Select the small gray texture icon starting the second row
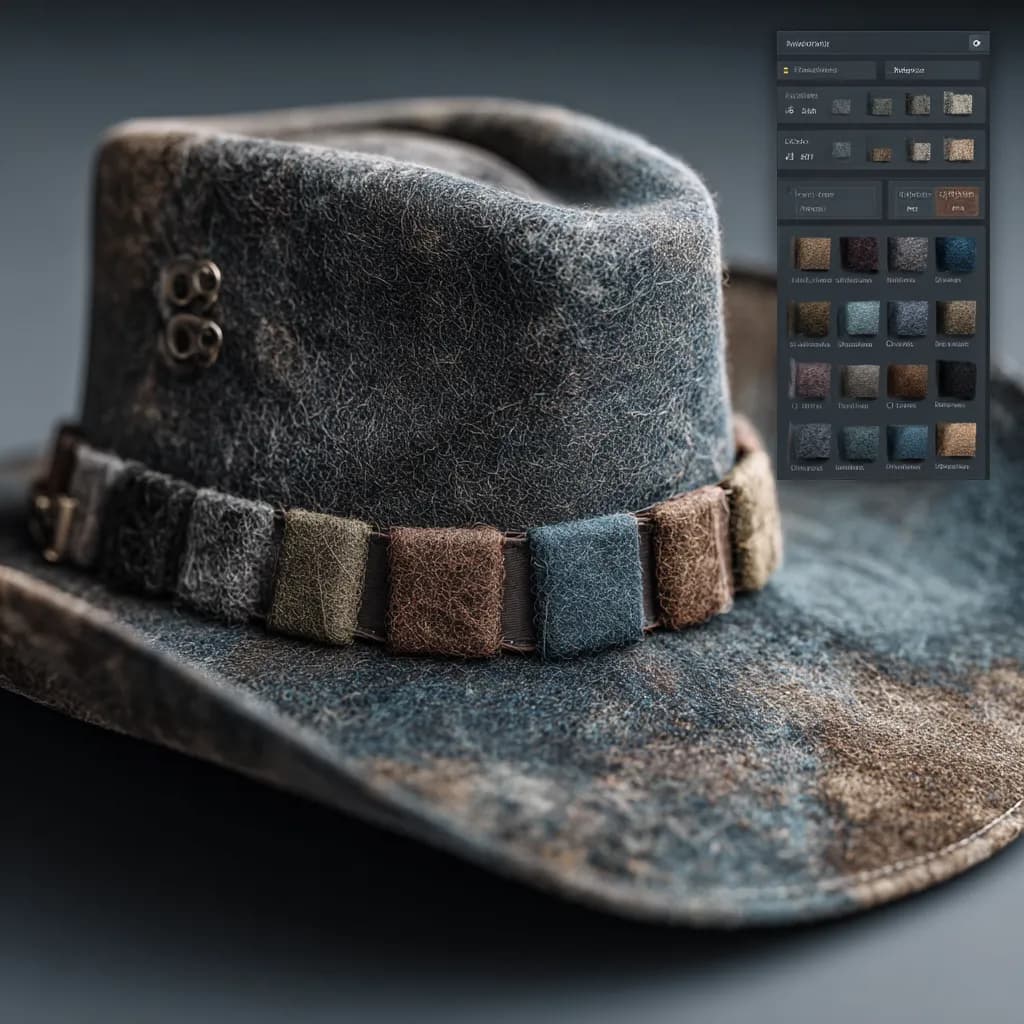Image resolution: width=1024 pixels, height=1024 pixels. [842, 149]
